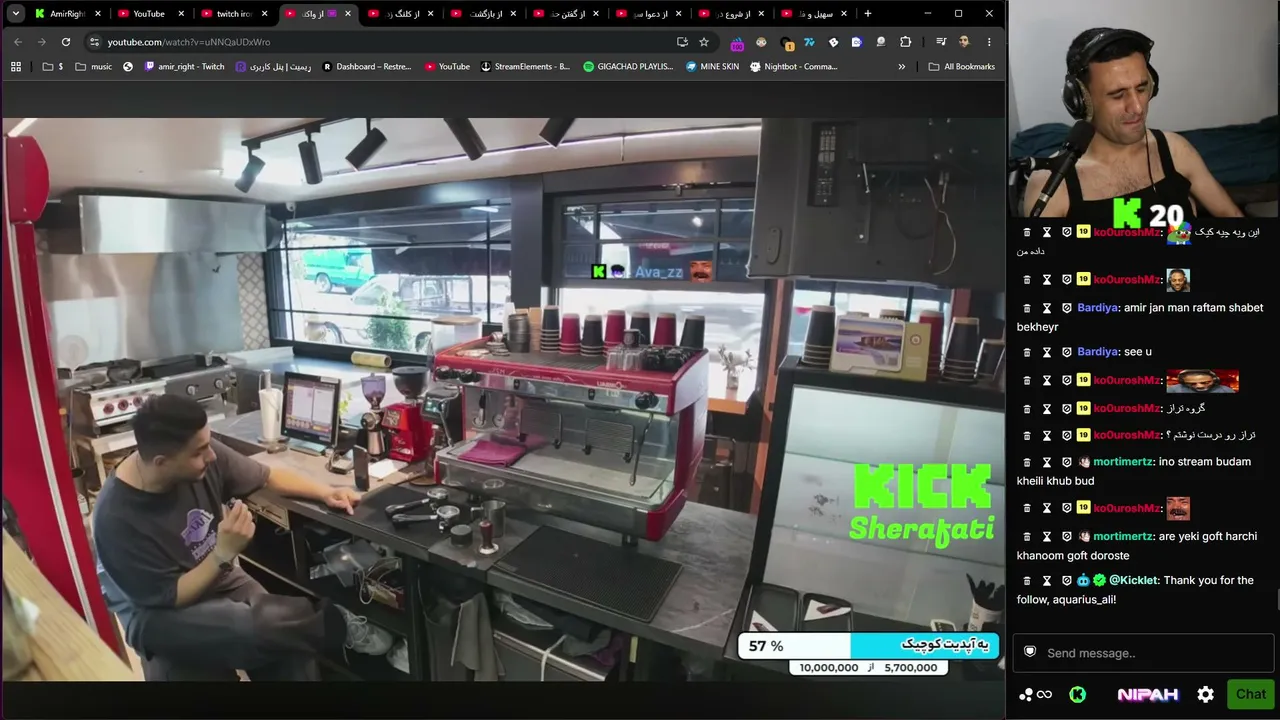Screen dimensions: 1280x720
Task: Open 'MINE SKIN' bookmark
Action: pos(712,67)
